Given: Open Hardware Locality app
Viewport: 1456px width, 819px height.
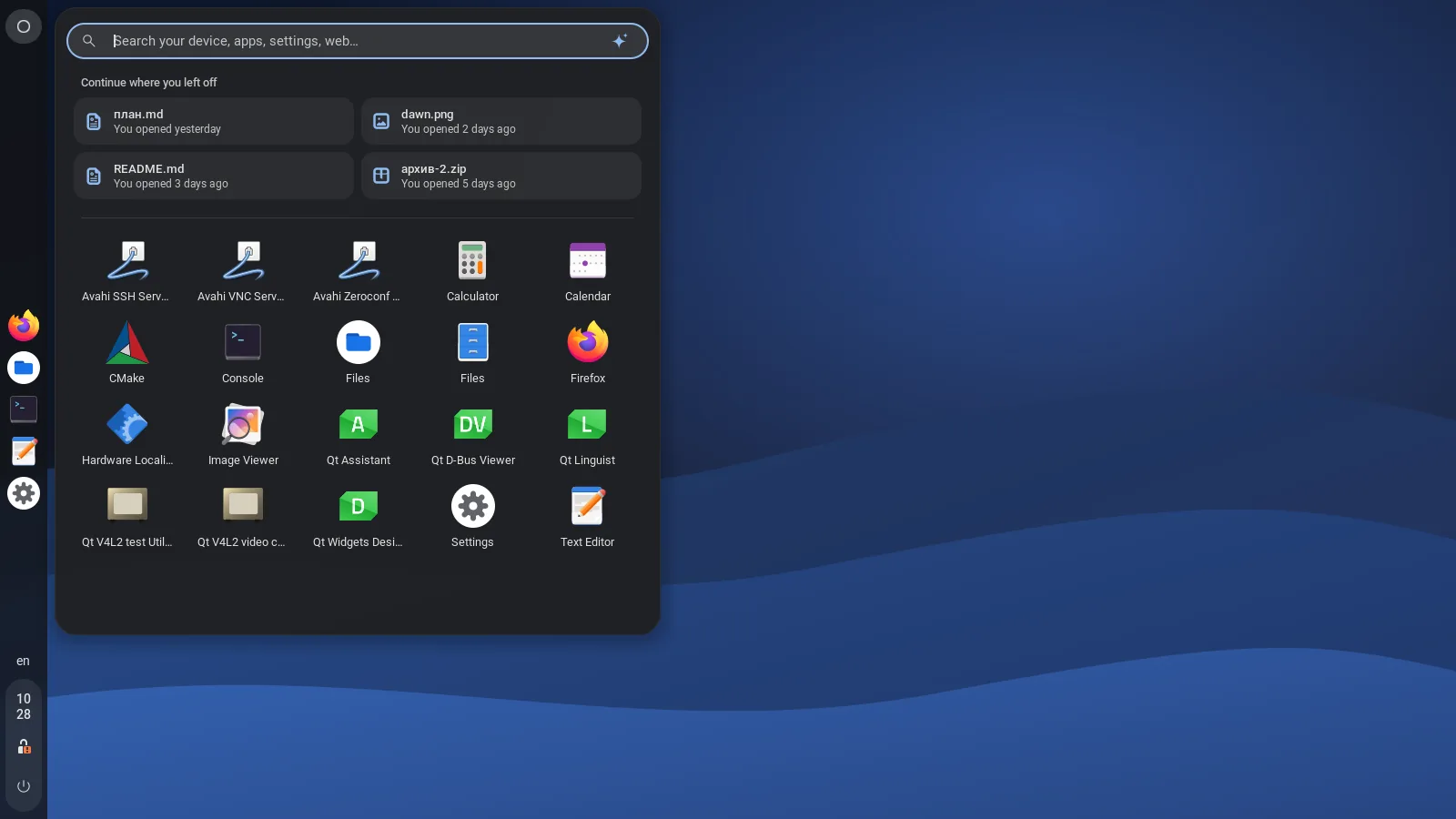Looking at the screenshot, I should pos(127,435).
